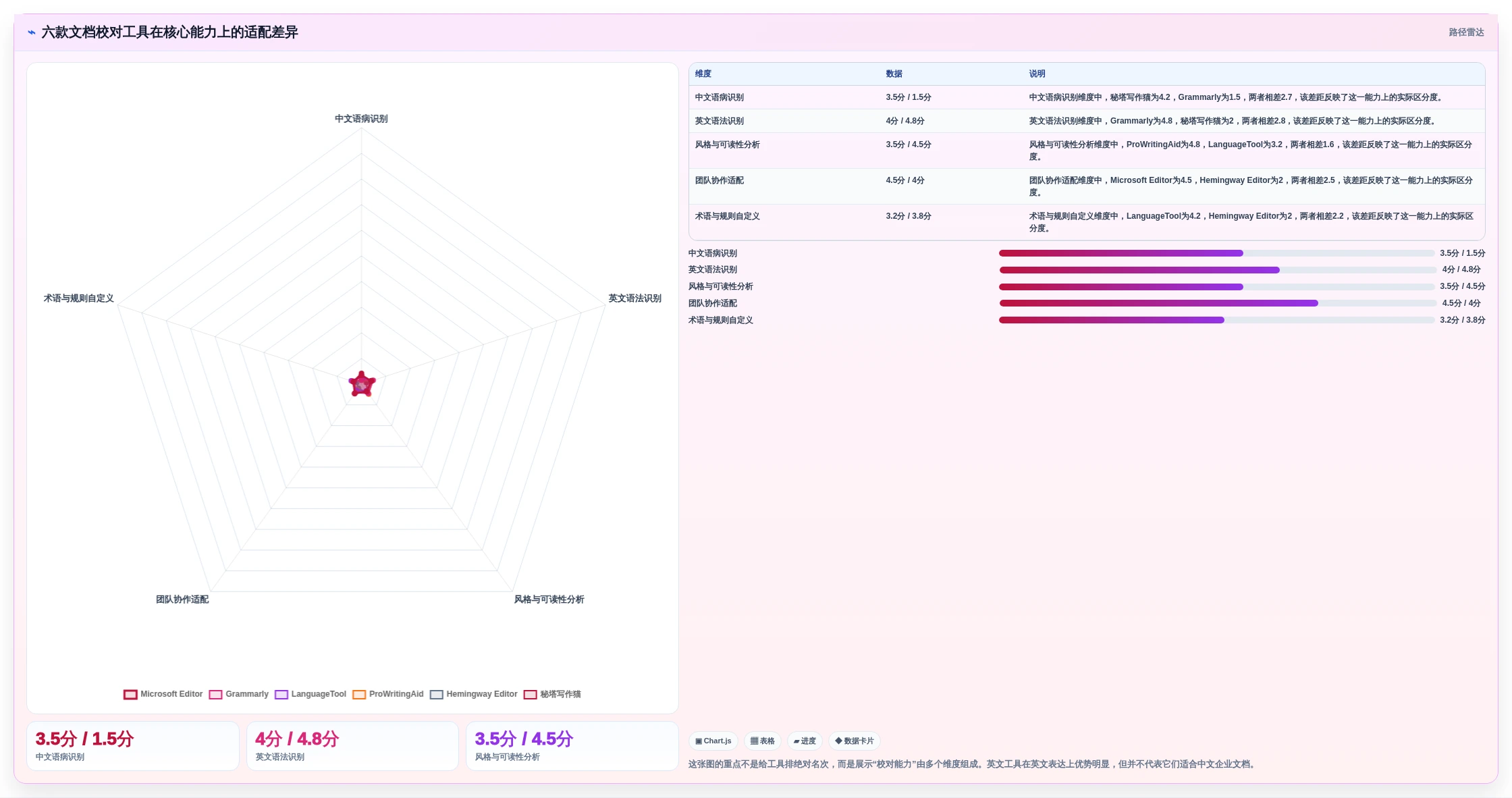
Task: Open the 3.5分 / 4.5分 data card
Action: [572, 746]
